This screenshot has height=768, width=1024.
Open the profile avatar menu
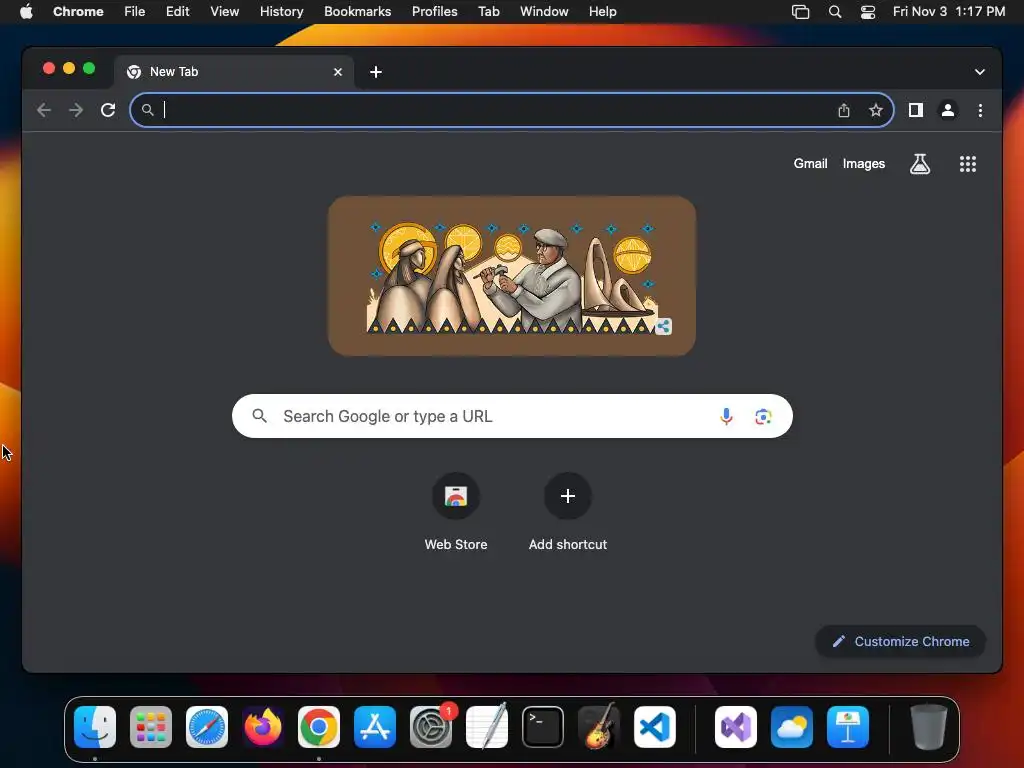click(948, 110)
